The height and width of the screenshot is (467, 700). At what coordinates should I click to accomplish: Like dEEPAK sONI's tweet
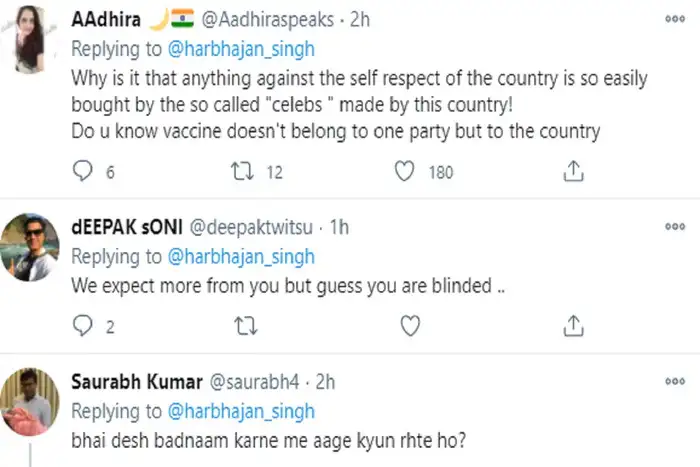pos(408,325)
